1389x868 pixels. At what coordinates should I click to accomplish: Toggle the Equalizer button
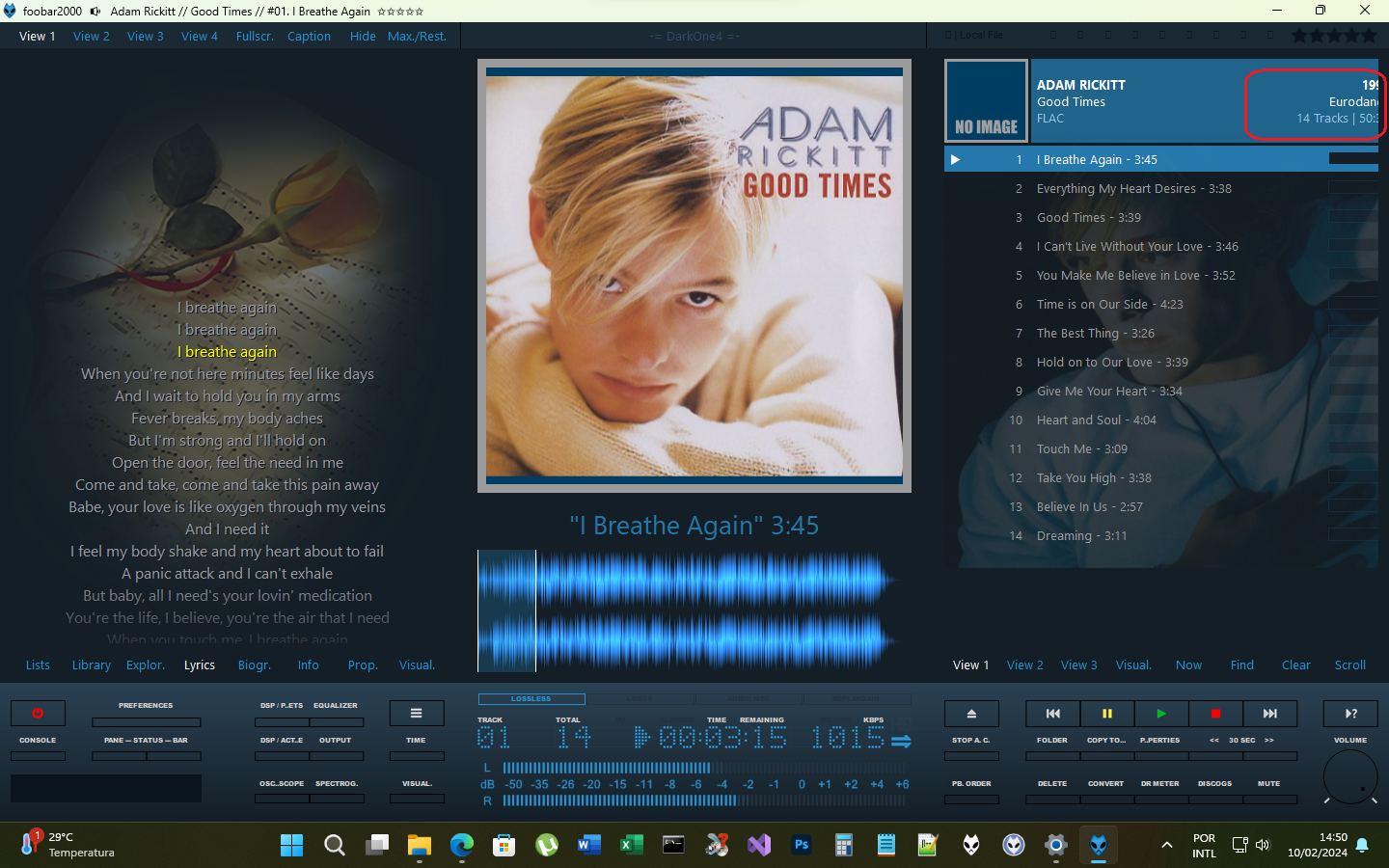click(336, 720)
